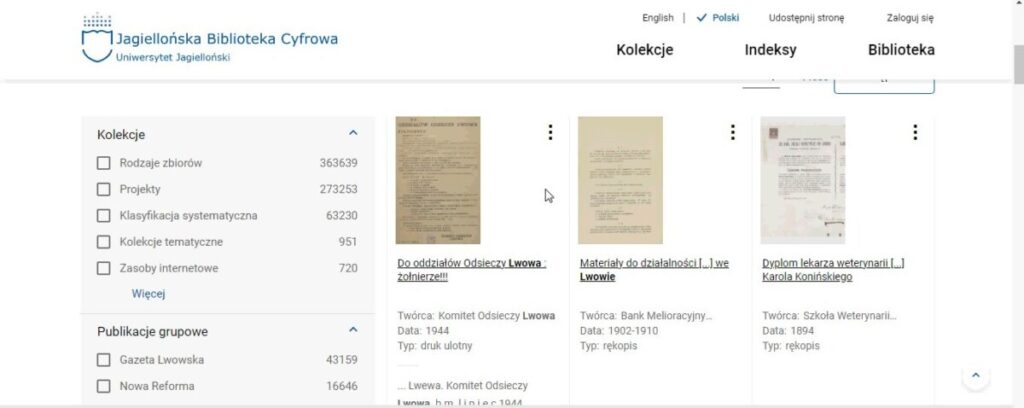Screen dimensions: 1024x408
Task: Open the Biblioteka menu
Action: click(x=901, y=50)
